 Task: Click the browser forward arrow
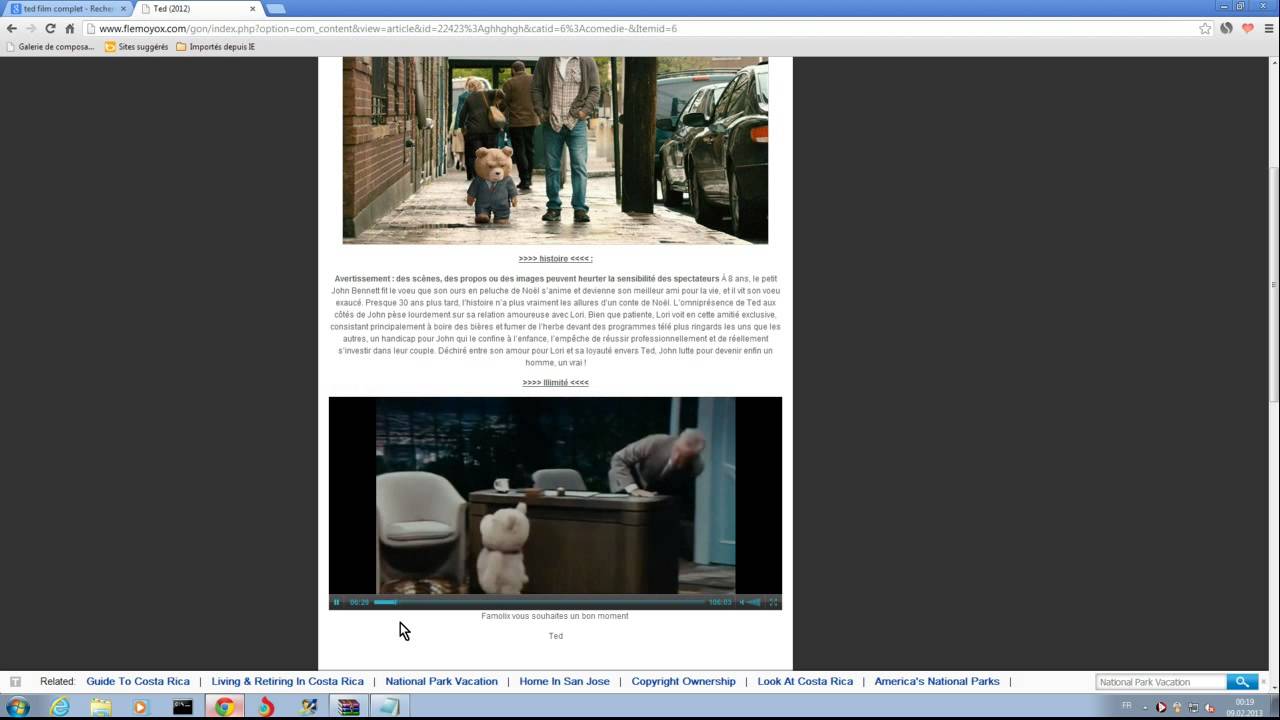coord(30,28)
